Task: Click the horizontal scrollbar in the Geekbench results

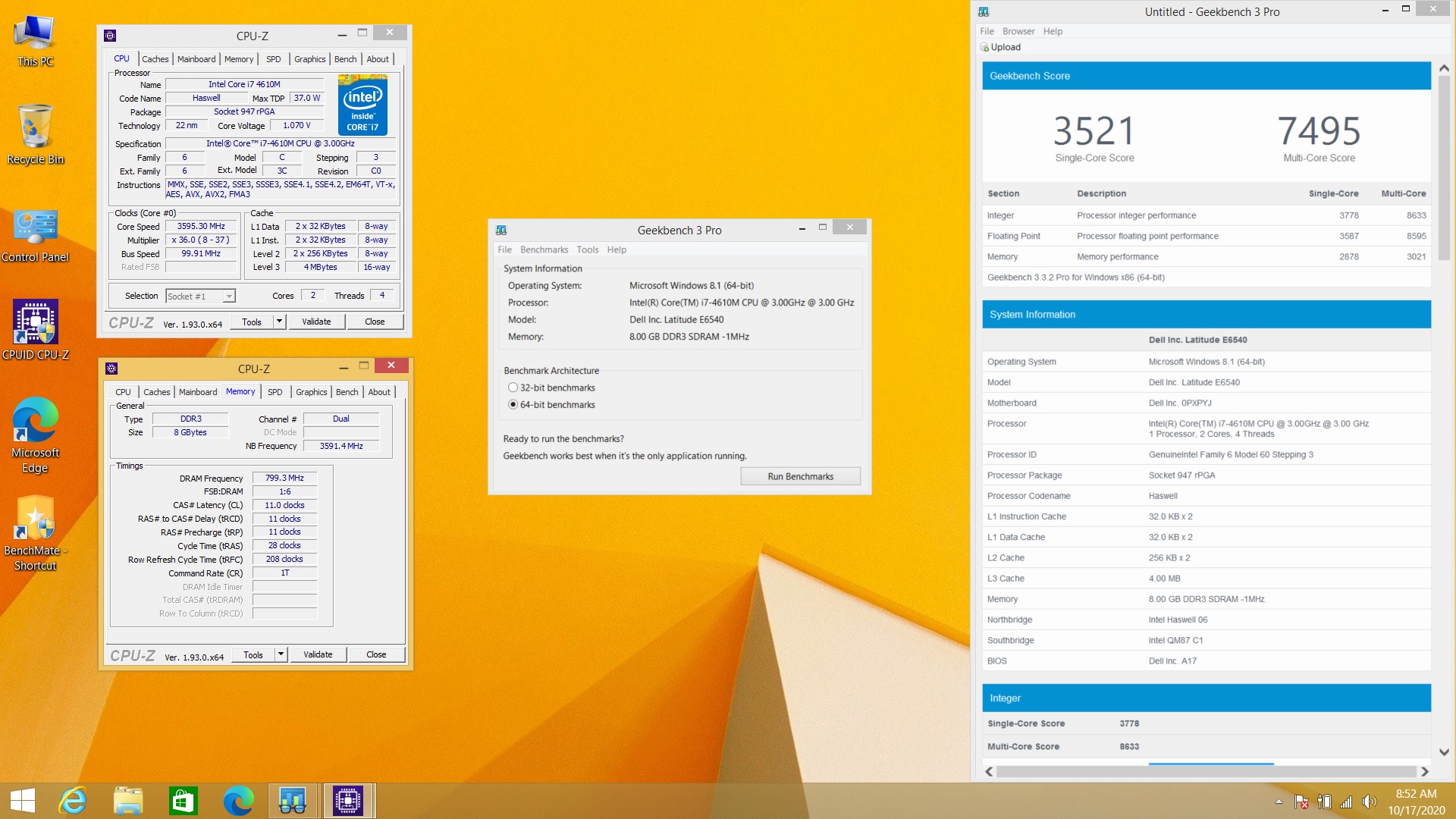Action: (x=1206, y=771)
